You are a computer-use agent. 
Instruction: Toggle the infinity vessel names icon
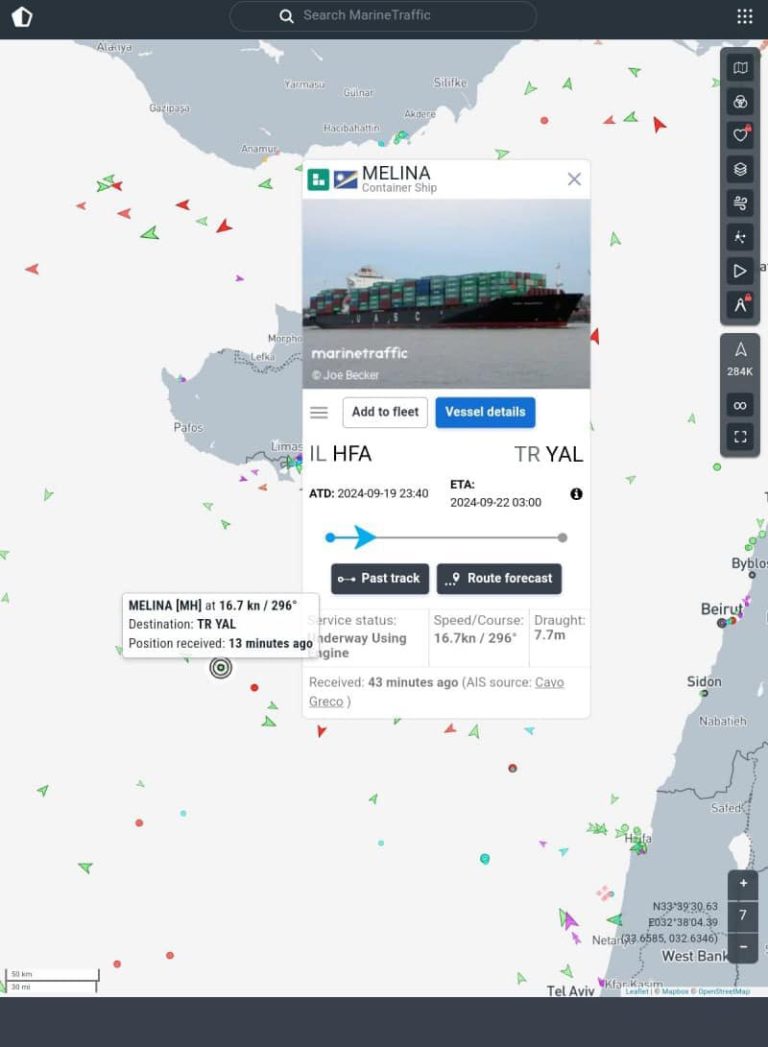[740, 405]
